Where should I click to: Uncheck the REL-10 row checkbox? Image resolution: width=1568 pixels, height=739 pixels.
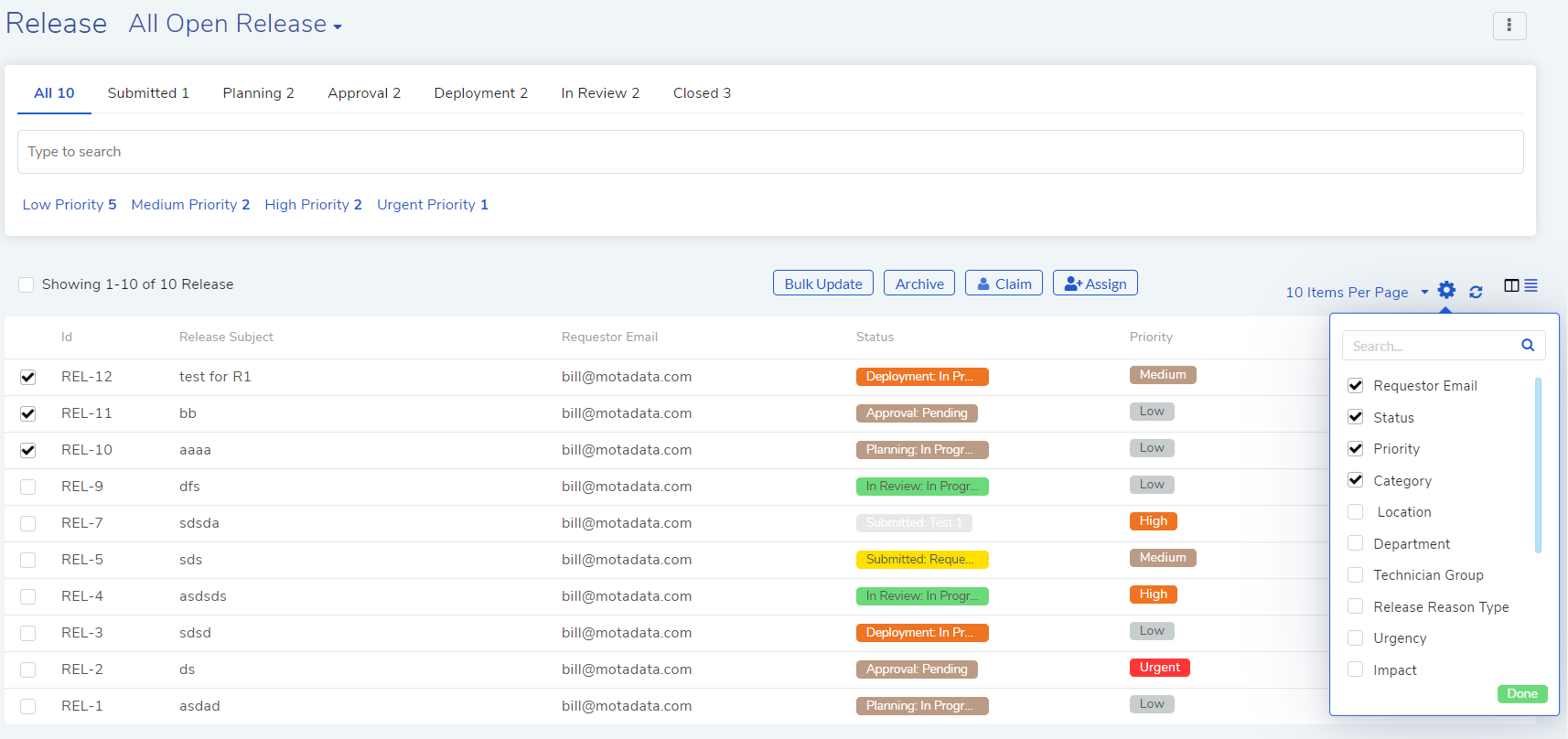[x=28, y=450]
